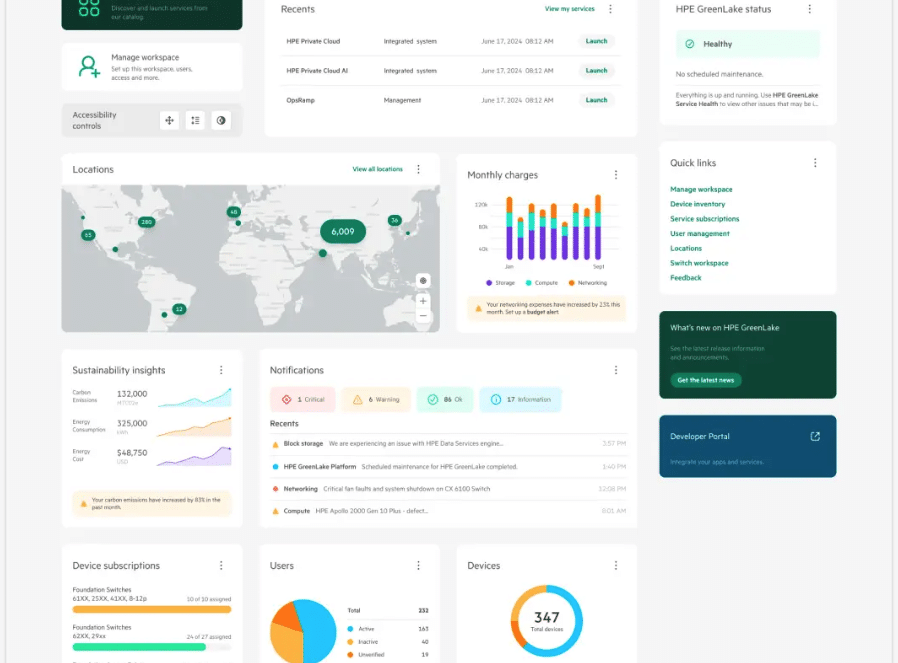Filter notifications by 6 Warning
The height and width of the screenshot is (663, 898).
tap(376, 400)
